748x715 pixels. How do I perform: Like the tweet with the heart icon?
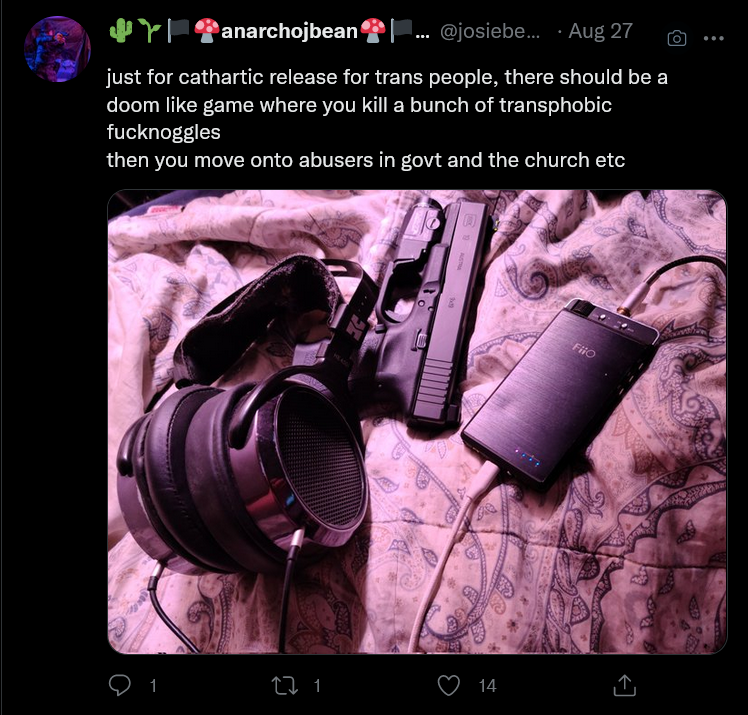click(449, 685)
